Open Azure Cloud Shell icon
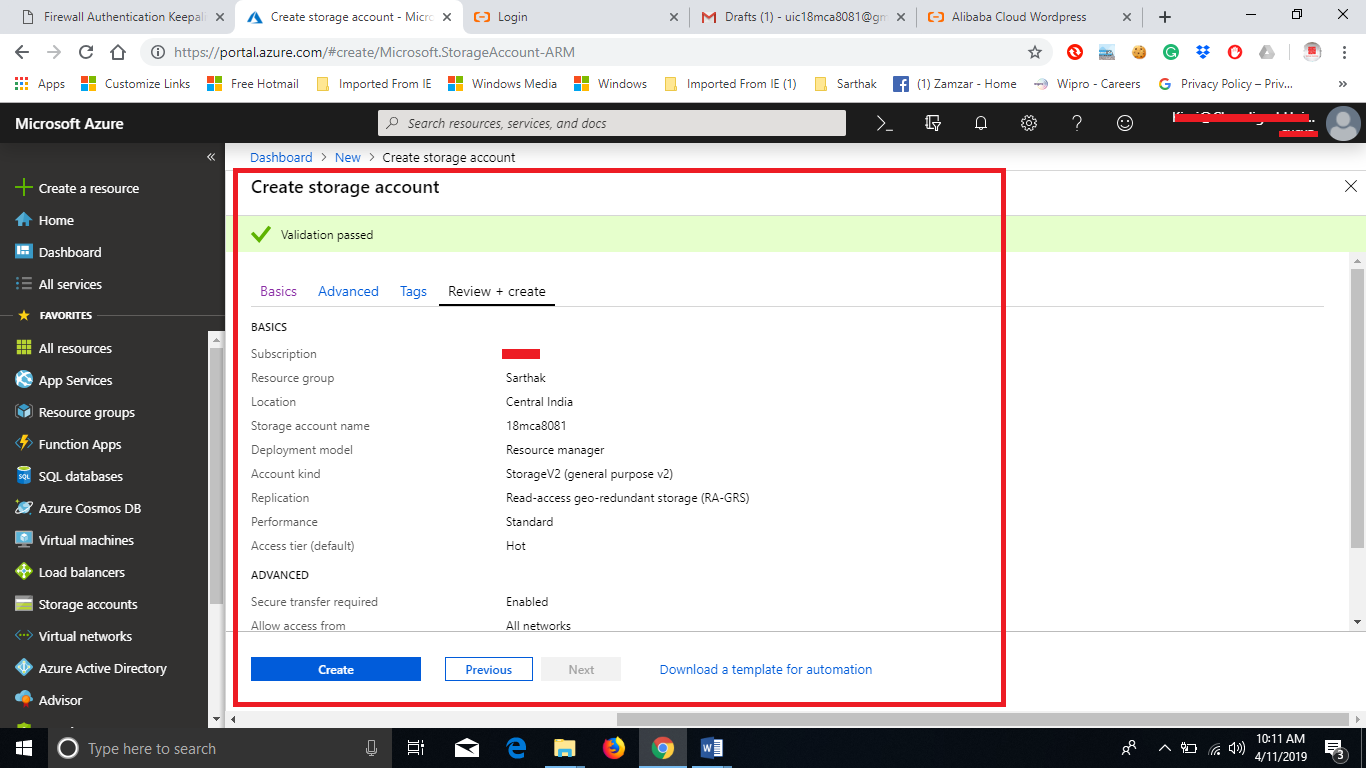 884,123
